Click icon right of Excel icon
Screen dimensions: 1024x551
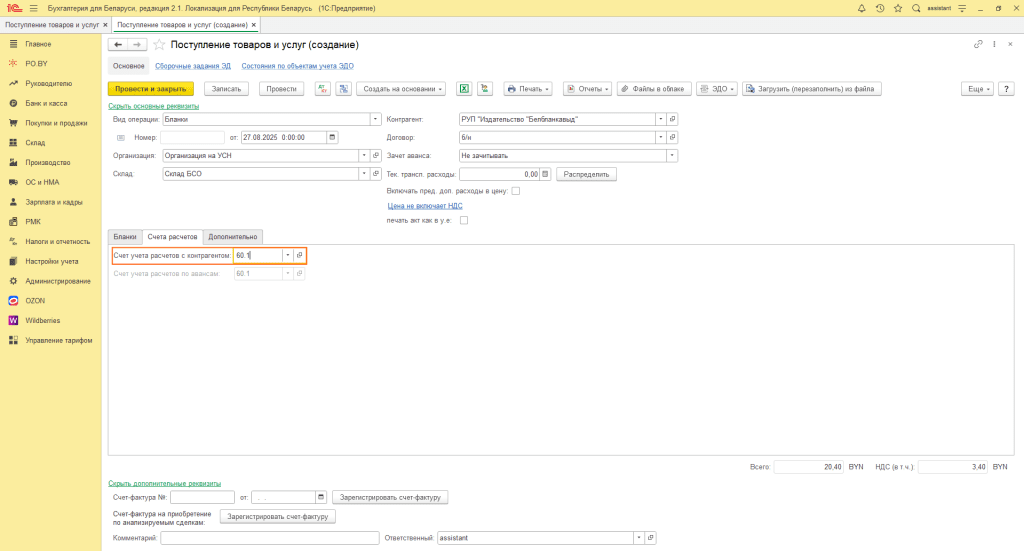485,89
